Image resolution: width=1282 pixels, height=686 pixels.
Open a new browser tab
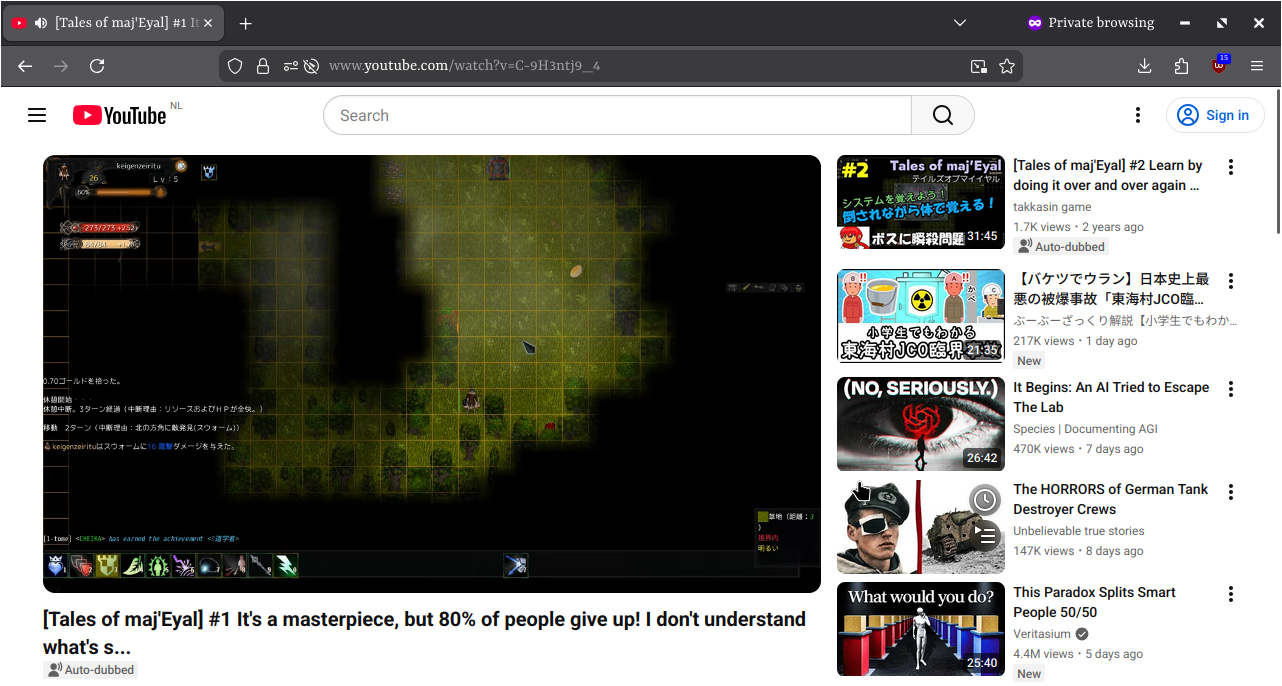(246, 23)
